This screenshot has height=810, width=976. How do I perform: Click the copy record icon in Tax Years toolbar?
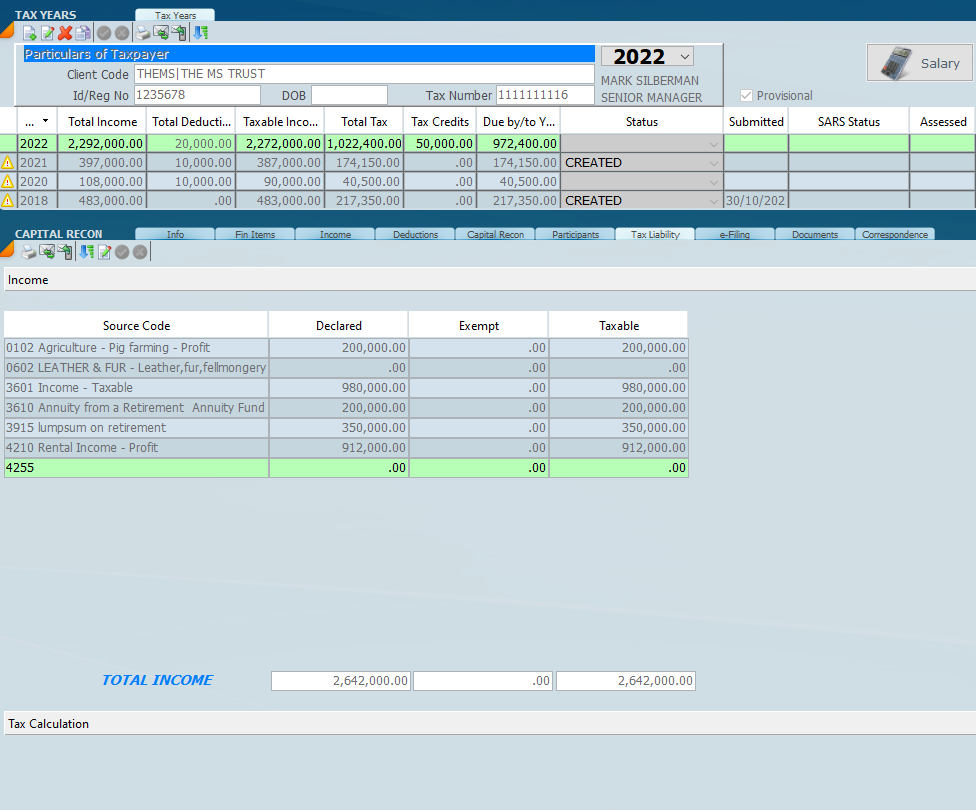[x=83, y=33]
